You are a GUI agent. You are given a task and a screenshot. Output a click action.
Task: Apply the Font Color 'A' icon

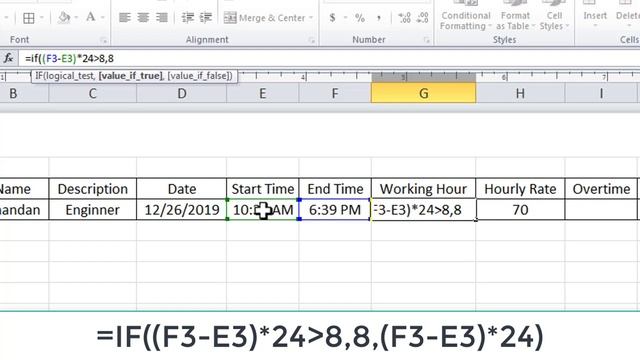91,18
